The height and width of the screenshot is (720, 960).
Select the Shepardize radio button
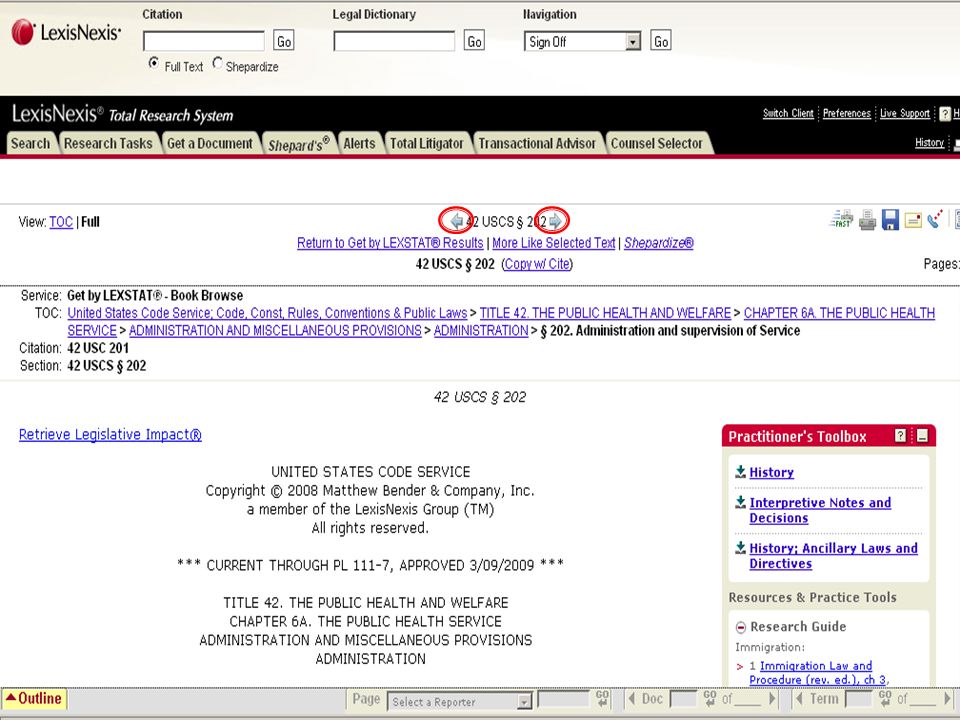click(217, 63)
